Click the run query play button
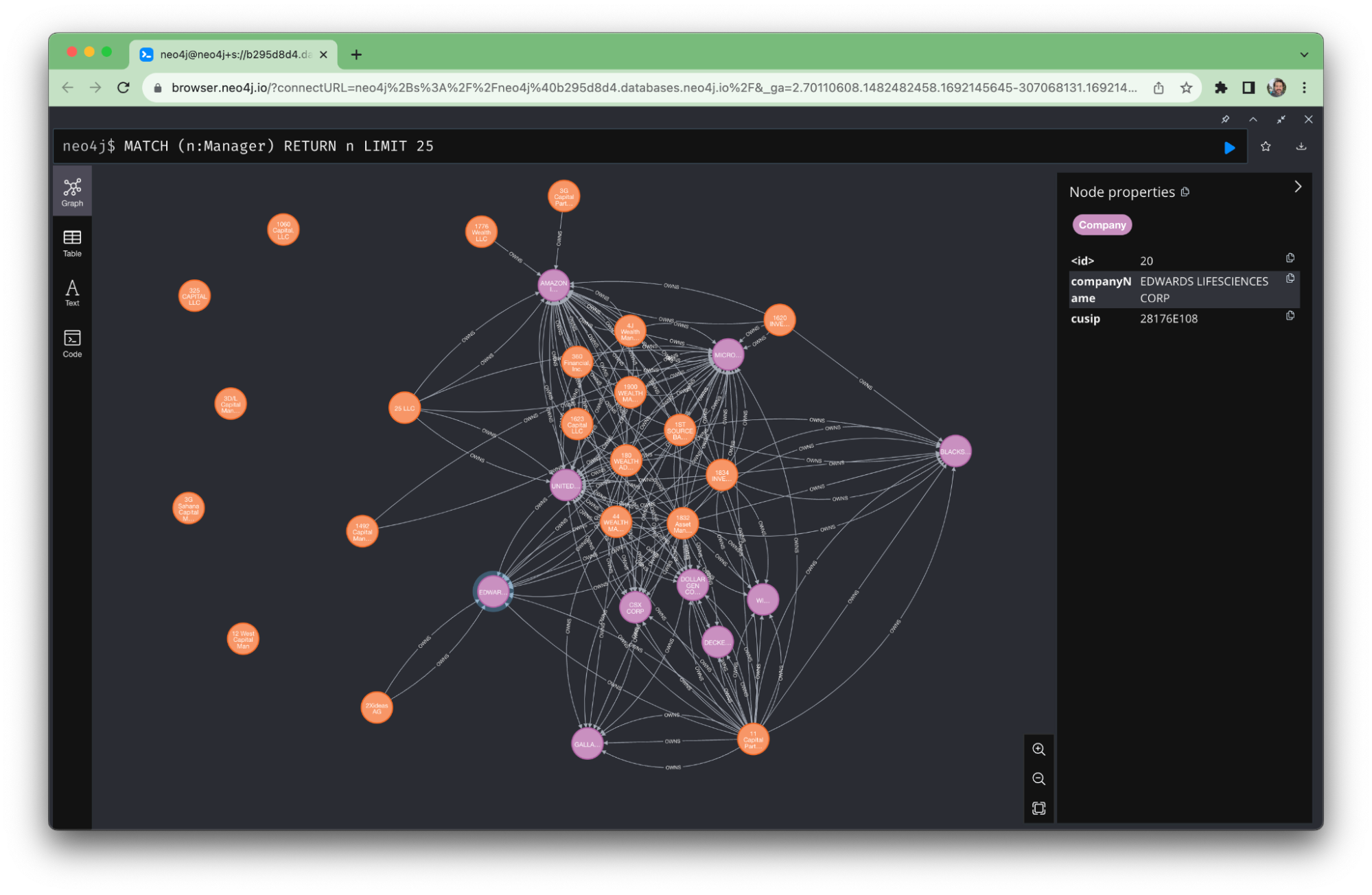Image resolution: width=1372 pixels, height=895 pixels. [1229, 146]
